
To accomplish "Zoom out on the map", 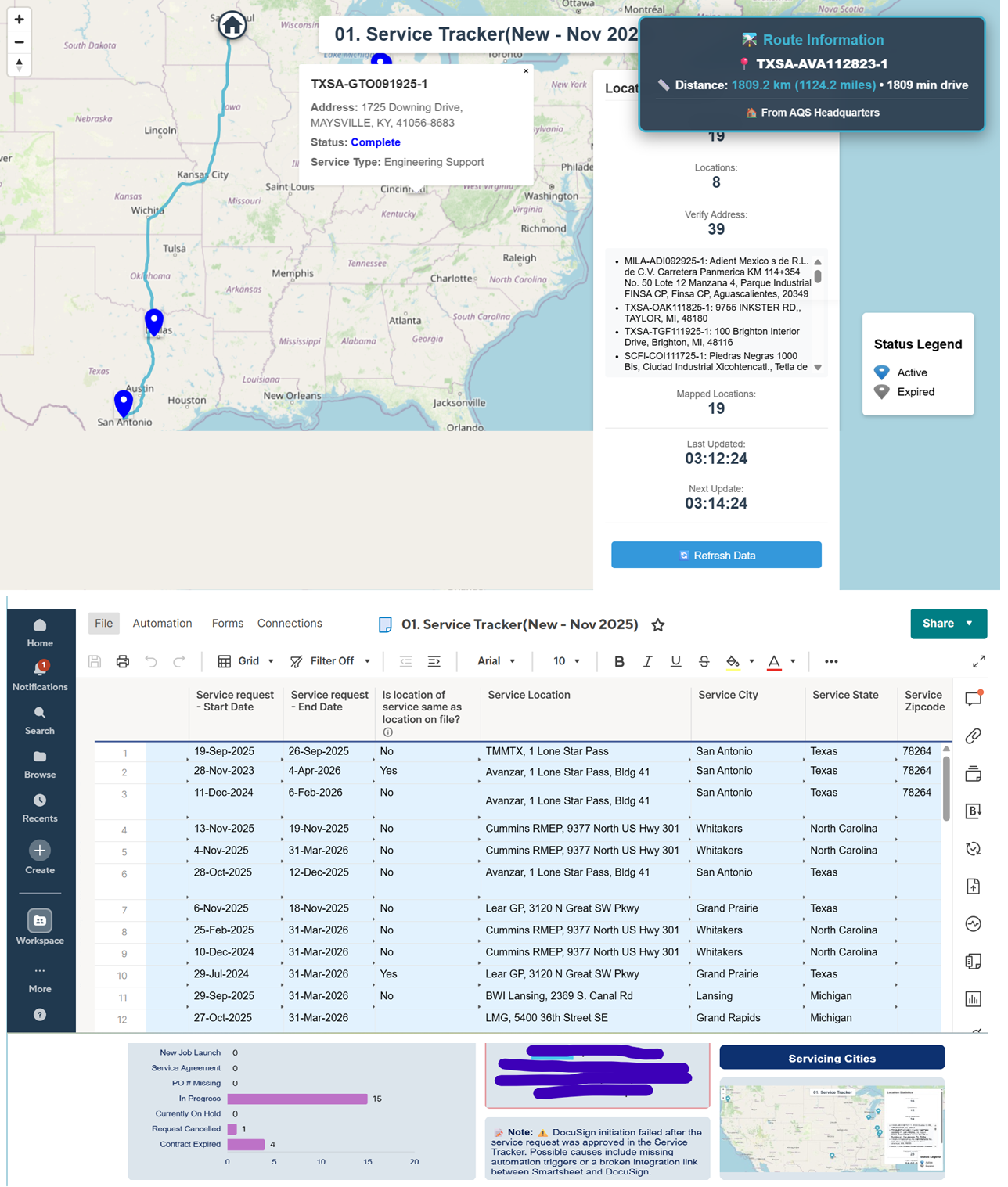I will pos(19,42).
